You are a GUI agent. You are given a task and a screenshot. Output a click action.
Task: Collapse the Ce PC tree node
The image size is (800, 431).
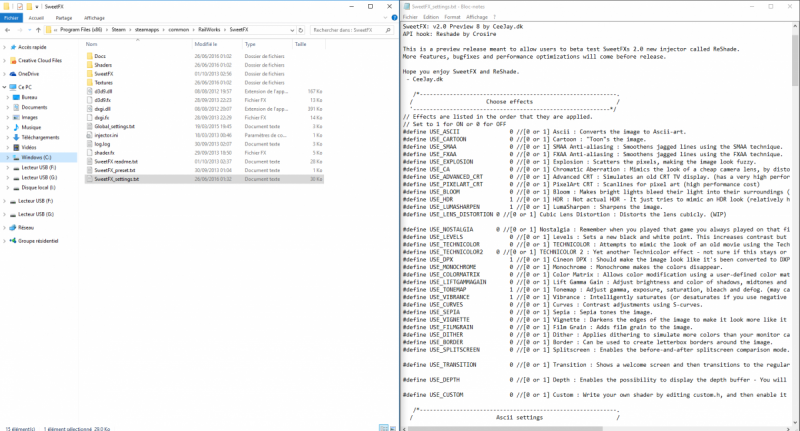click(x=5, y=87)
